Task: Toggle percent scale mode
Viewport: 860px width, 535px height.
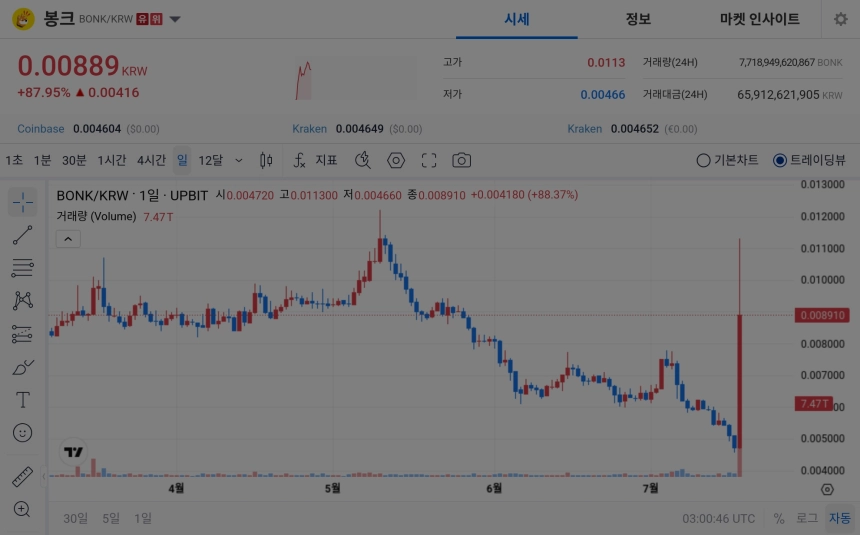Action: click(x=778, y=518)
